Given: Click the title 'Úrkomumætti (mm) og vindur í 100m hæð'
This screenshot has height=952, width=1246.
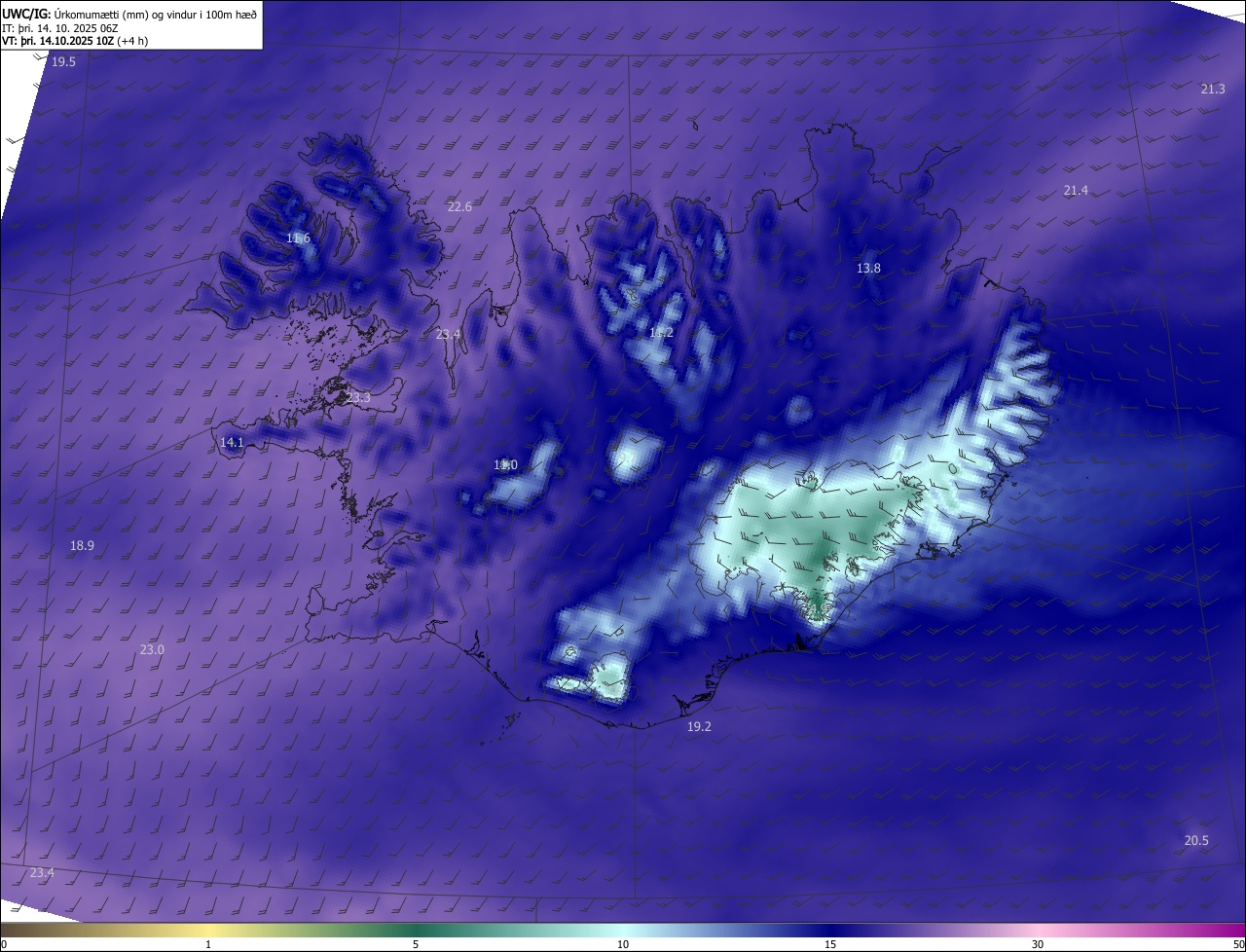Looking at the screenshot, I should pyautogui.click(x=154, y=13).
